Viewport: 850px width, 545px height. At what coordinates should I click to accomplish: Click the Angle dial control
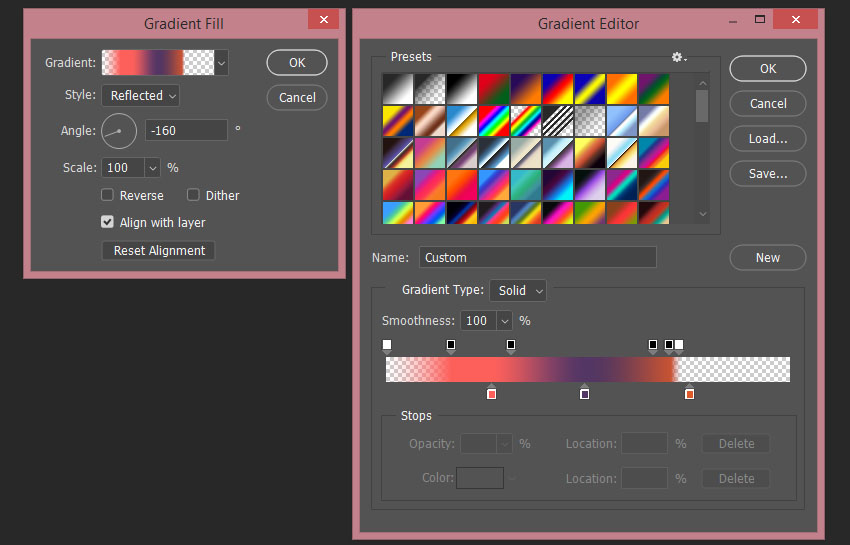pos(119,131)
